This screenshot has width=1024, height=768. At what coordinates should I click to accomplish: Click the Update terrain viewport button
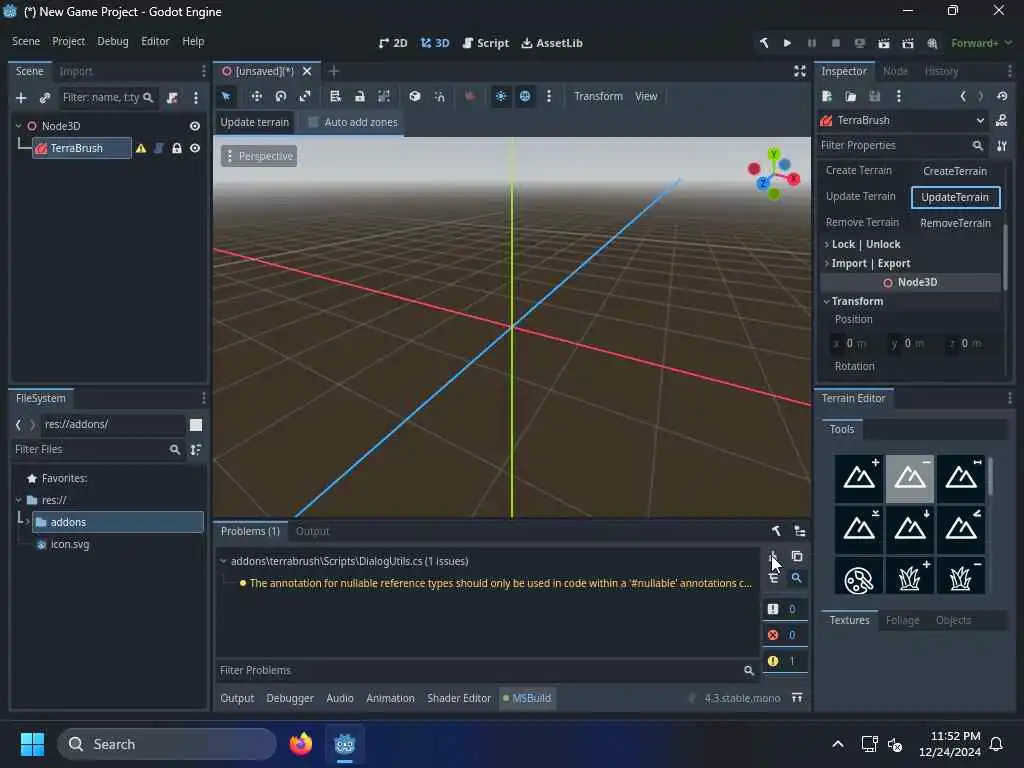255,122
